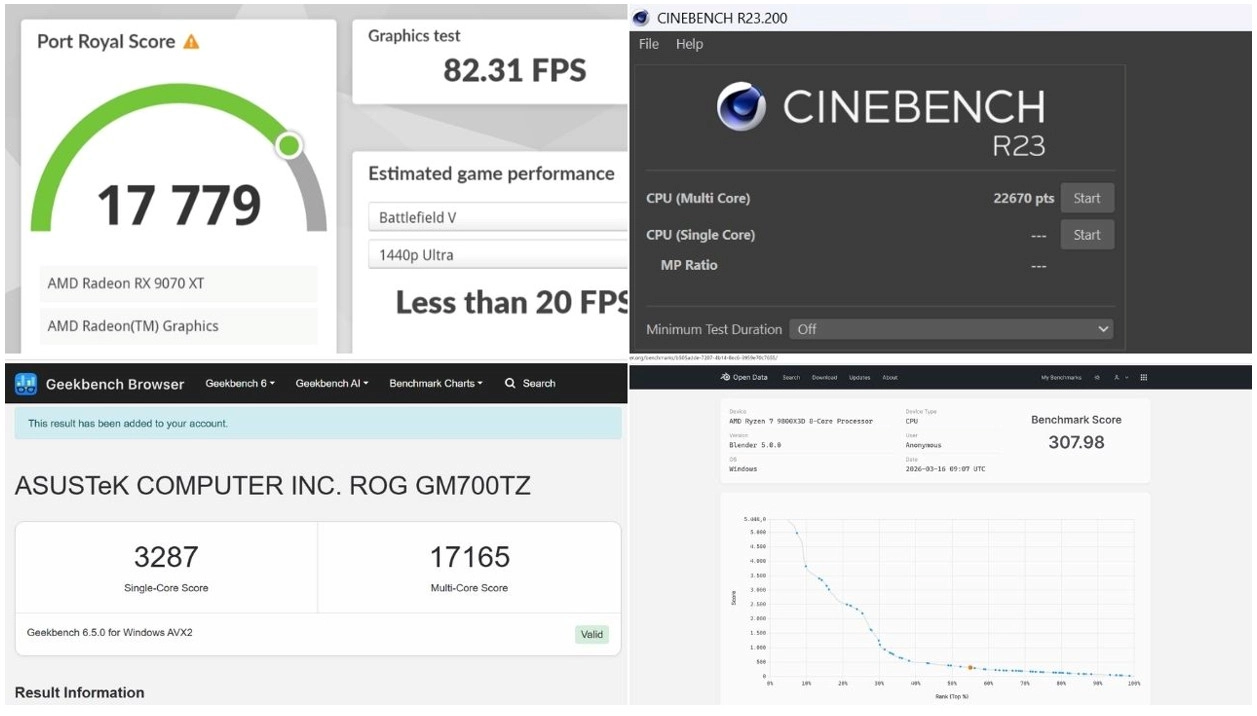Expand the Geekbench 6 dropdown menu

coord(240,384)
